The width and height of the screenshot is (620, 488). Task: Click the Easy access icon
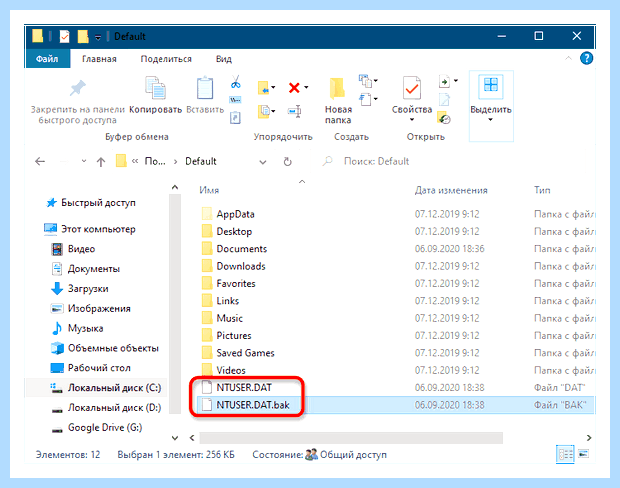pyautogui.click(x=365, y=99)
